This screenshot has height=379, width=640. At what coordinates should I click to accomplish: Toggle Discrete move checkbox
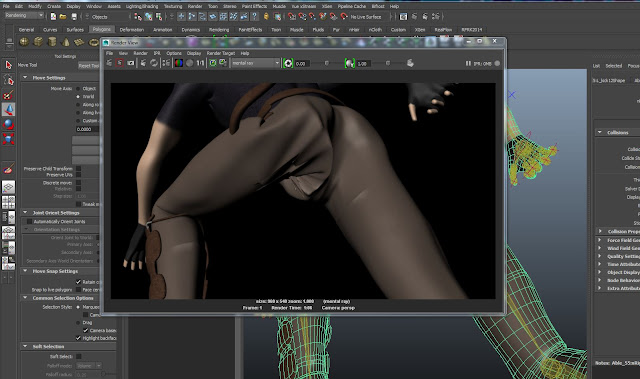click(78, 183)
